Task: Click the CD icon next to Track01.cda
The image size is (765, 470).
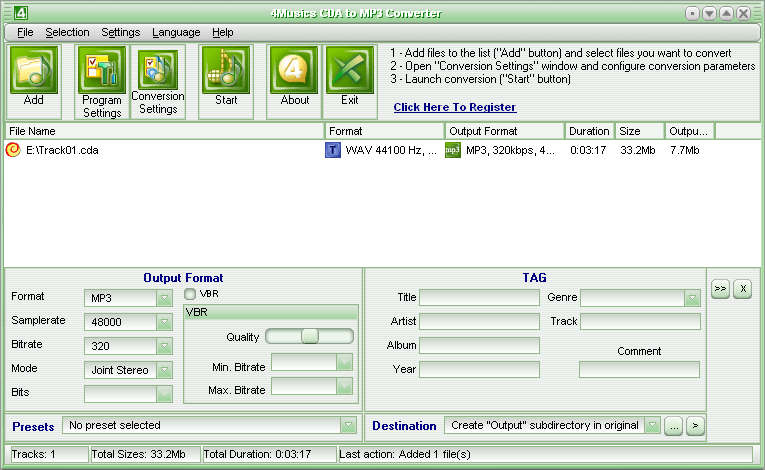Action: coord(13,150)
